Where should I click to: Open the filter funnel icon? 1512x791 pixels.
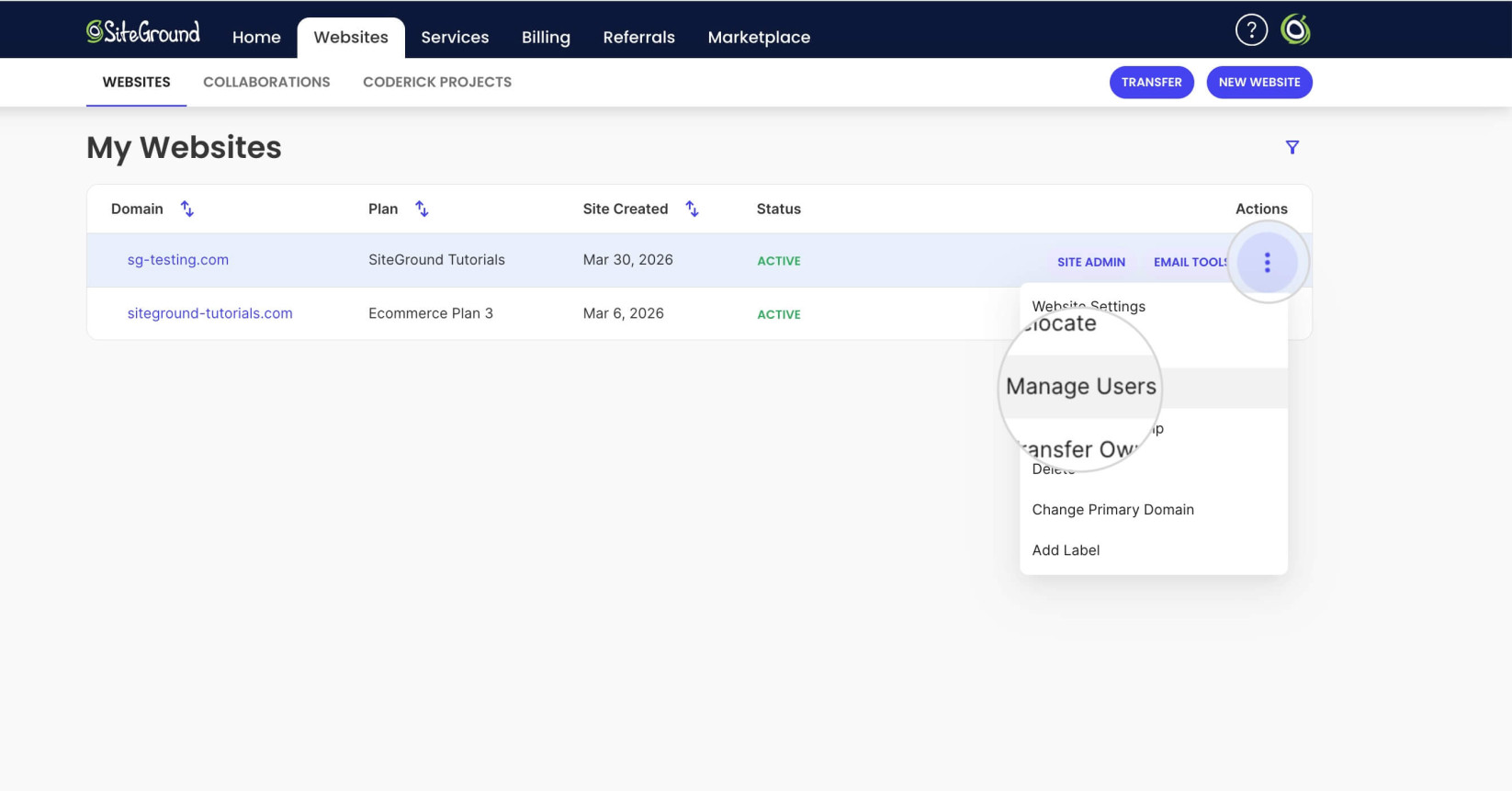pyautogui.click(x=1292, y=147)
